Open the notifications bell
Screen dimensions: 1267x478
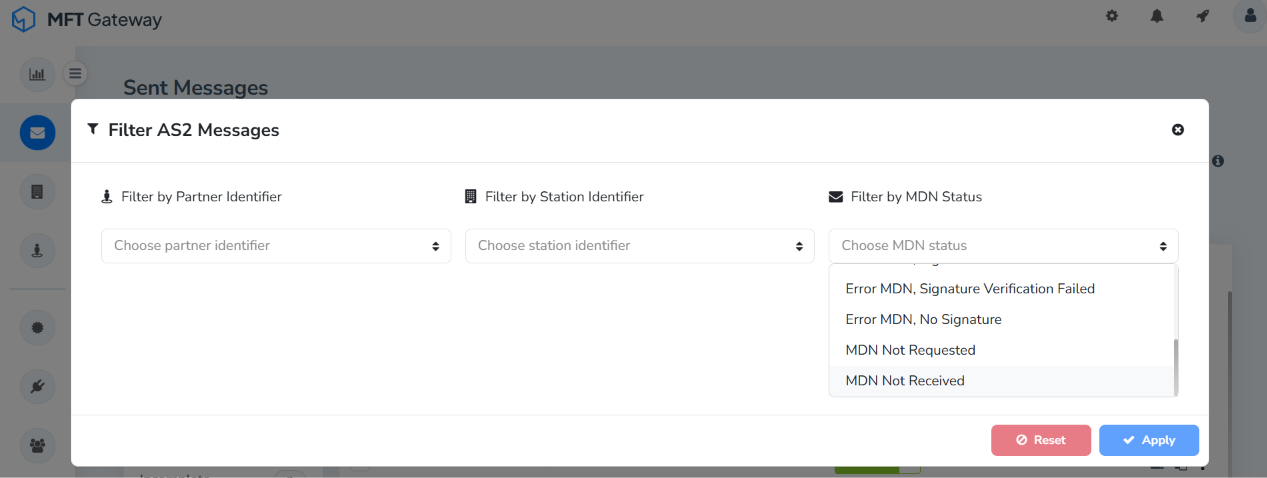[x=1157, y=16]
